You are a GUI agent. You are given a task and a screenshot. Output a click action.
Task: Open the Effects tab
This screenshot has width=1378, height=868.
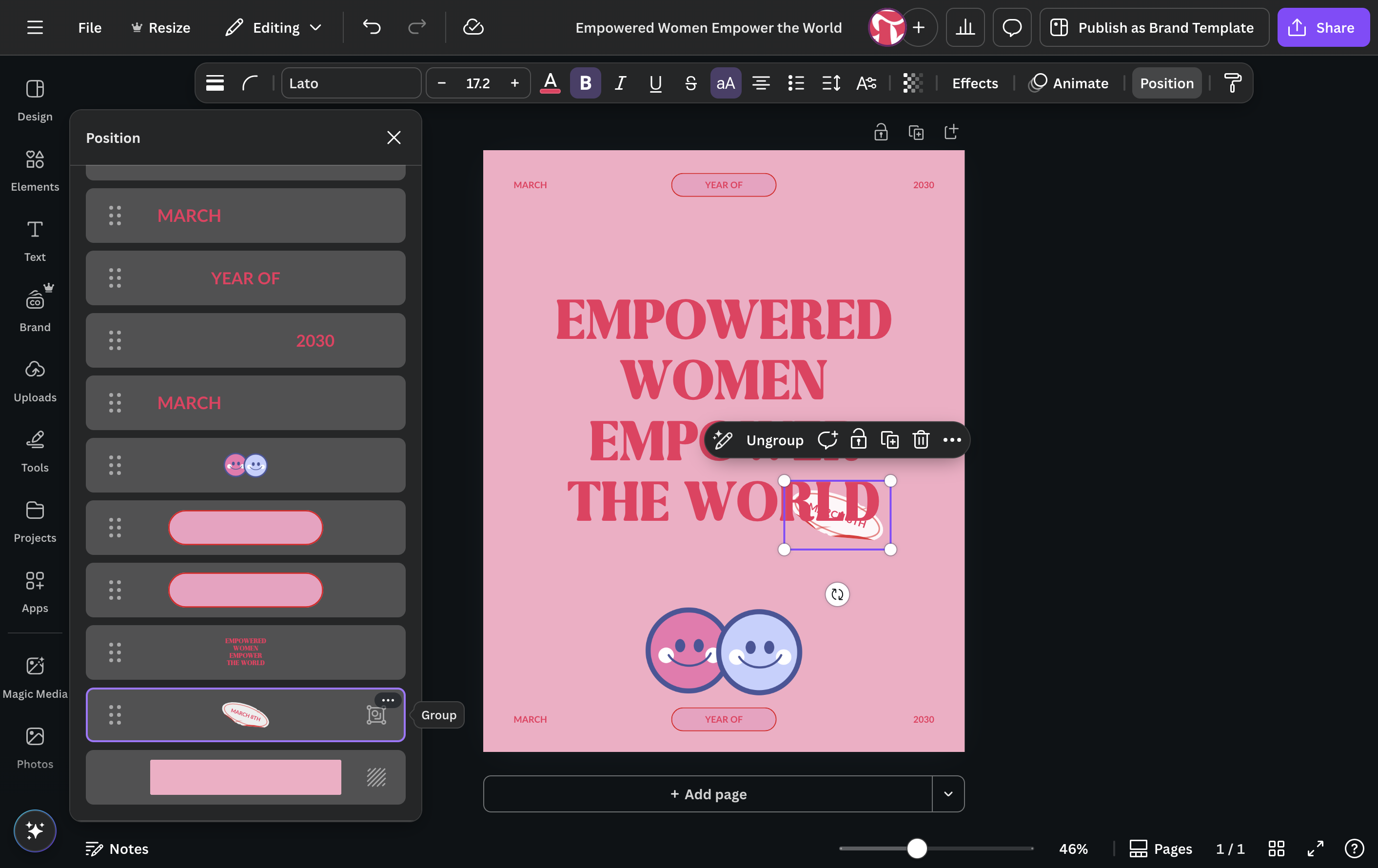tap(975, 83)
